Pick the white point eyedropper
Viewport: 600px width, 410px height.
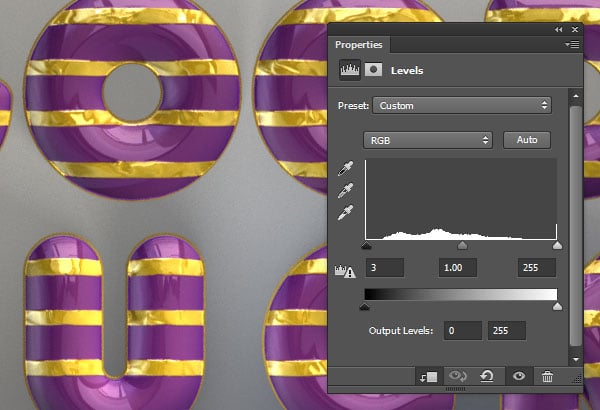click(x=346, y=212)
